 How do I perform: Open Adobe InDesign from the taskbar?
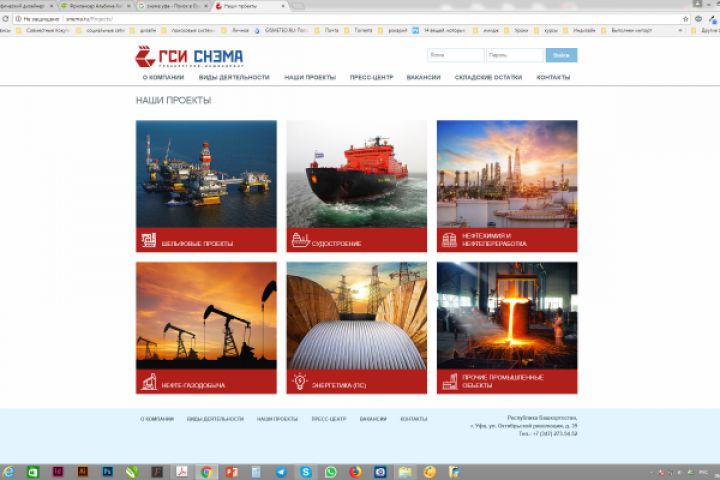tap(58, 472)
